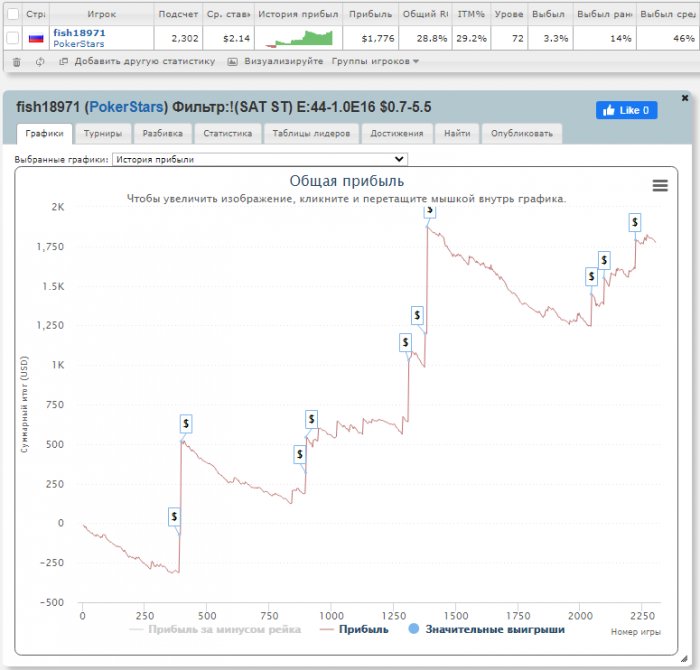The image size is (700, 670).
Task: Click the Facebook Like button
Action: 626,110
